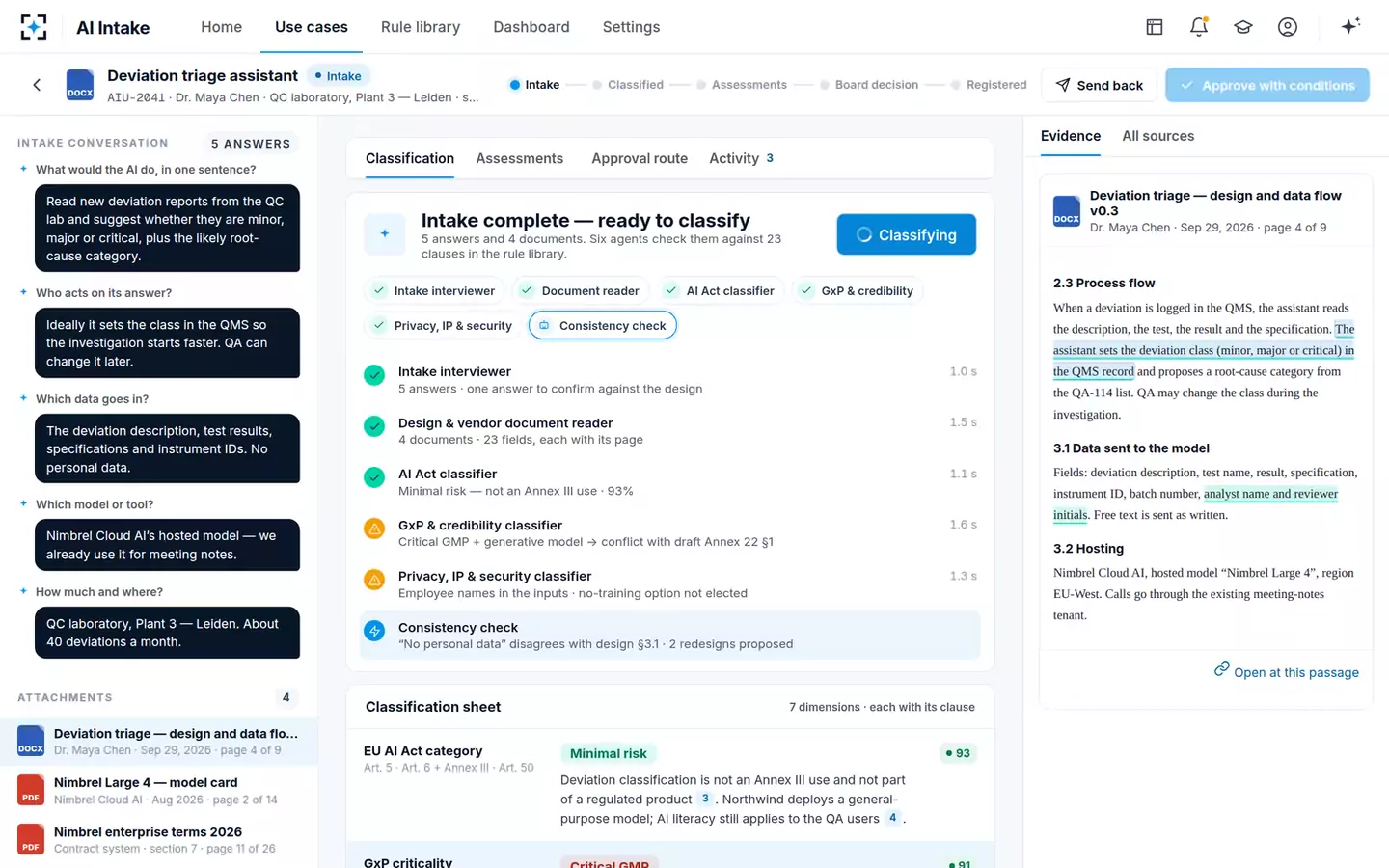Click the Approve with conditions button
1389x868 pixels.
coord(1267,85)
